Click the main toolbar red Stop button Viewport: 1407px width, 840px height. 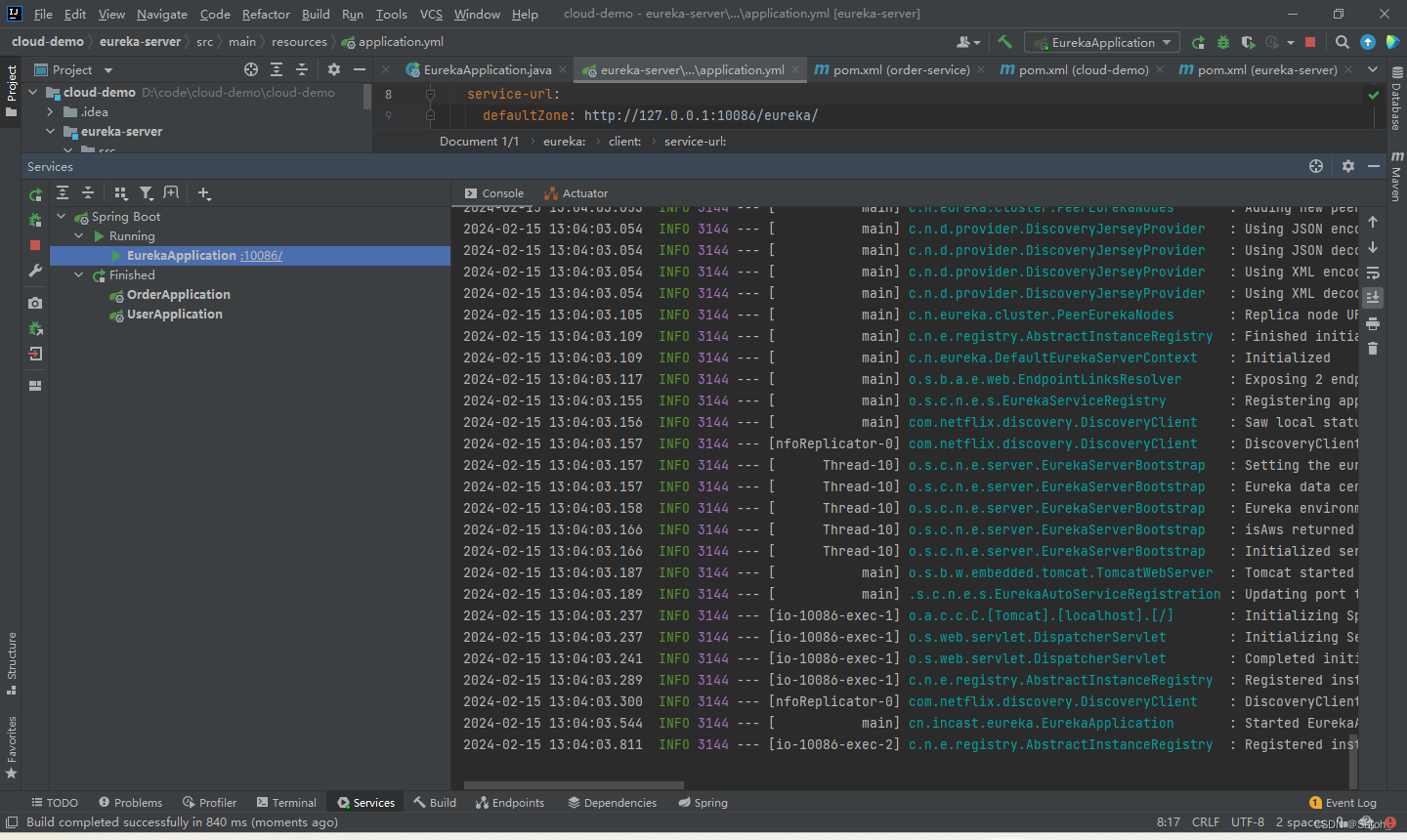coord(1310,42)
